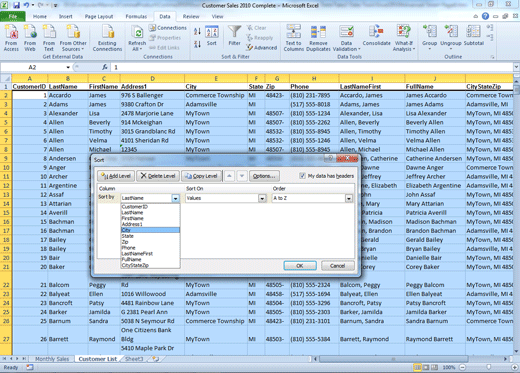Open the Monthly Sales sheet tab
Screen dimensions: 520x373
pyautogui.click(x=52, y=359)
